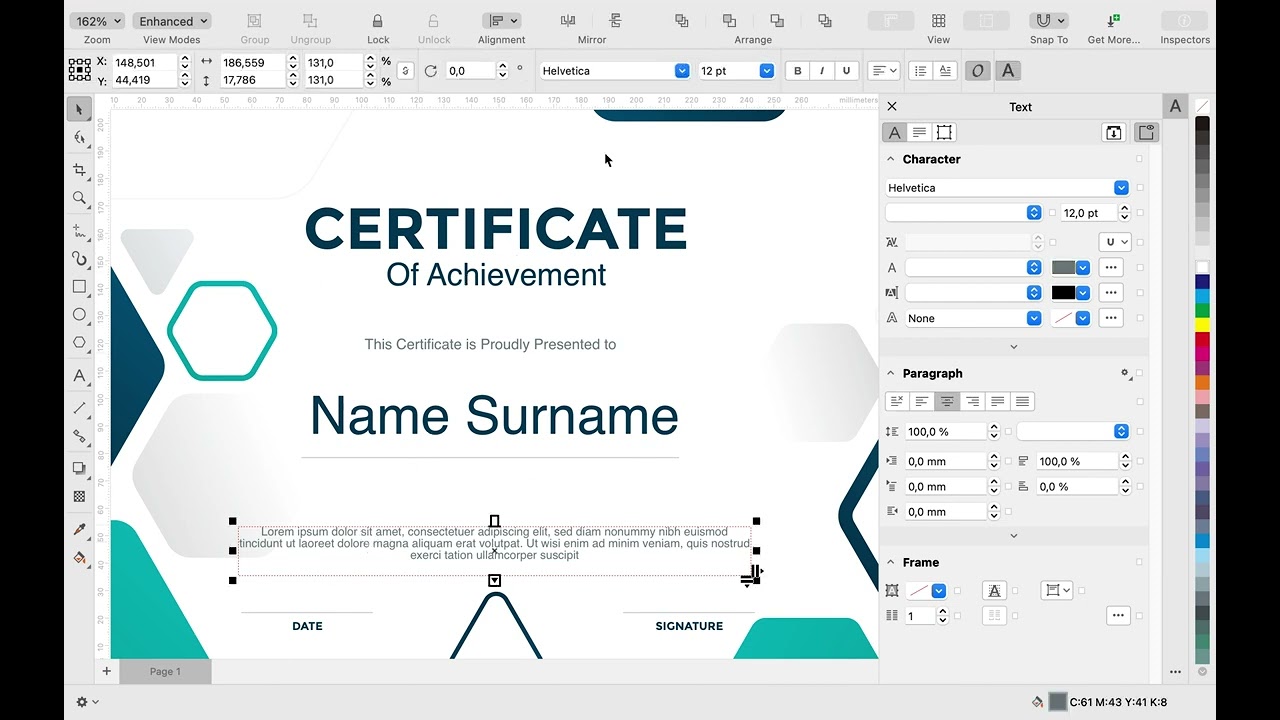Click the Mirror vertically icon
This screenshot has height=720, width=1280.
[x=616, y=21]
